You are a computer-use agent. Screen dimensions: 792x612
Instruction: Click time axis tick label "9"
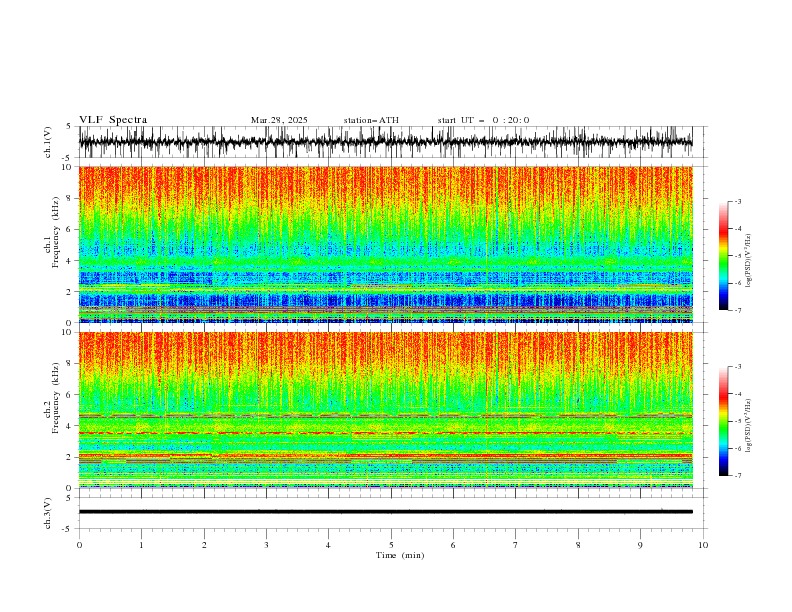(x=640, y=545)
